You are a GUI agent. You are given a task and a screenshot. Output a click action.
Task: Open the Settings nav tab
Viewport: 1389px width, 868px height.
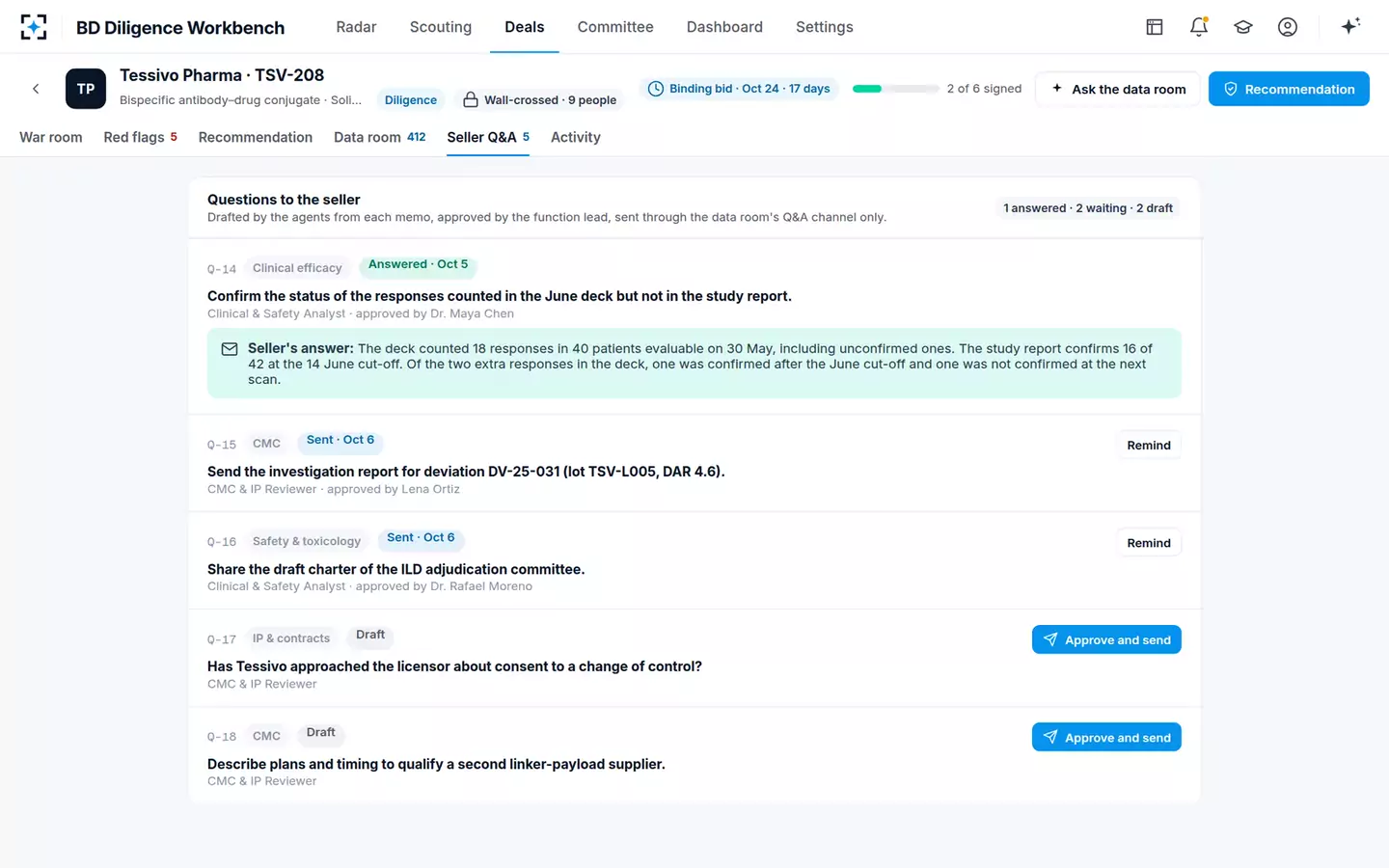click(825, 27)
